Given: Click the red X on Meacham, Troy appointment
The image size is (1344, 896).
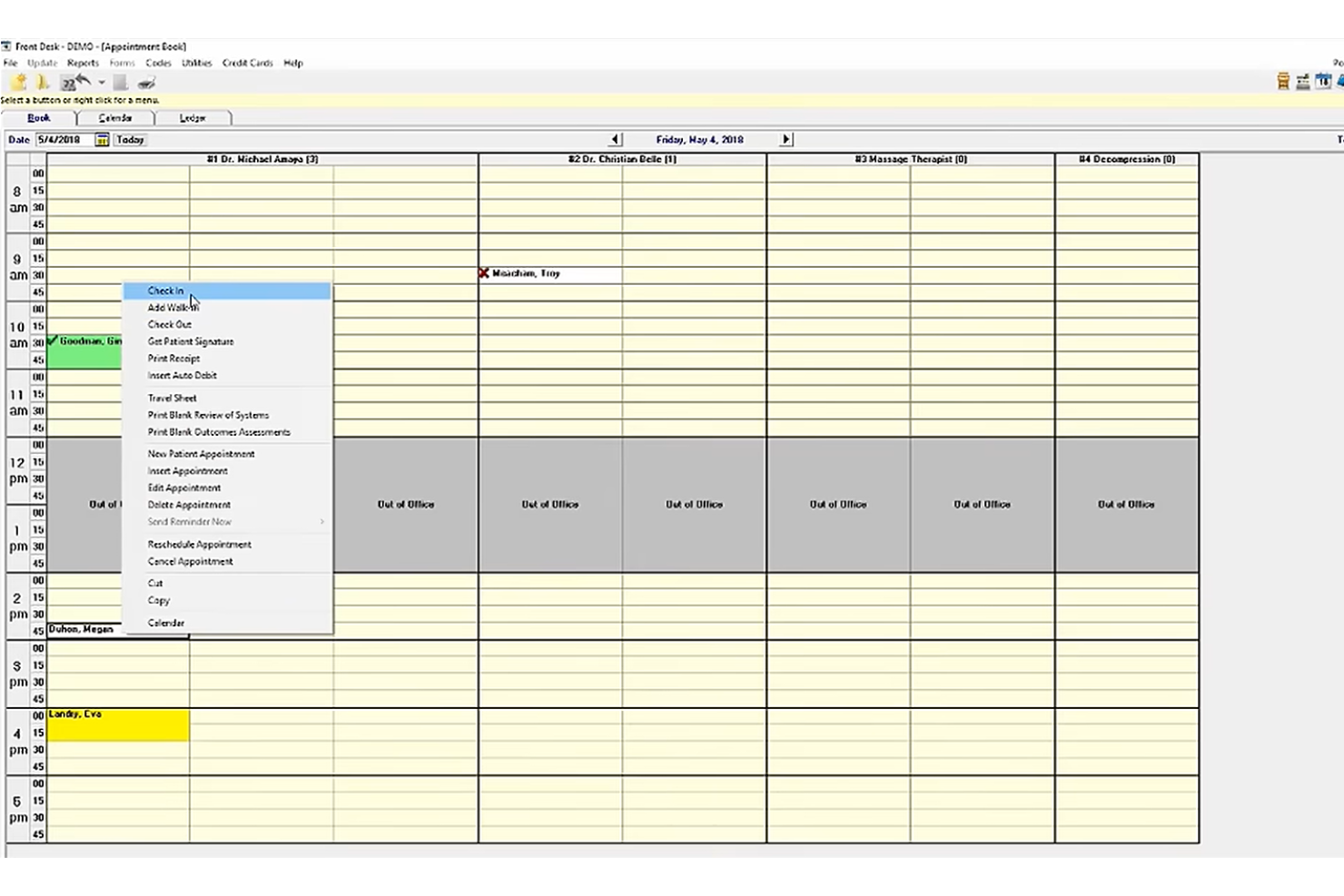Looking at the screenshot, I should [x=484, y=273].
